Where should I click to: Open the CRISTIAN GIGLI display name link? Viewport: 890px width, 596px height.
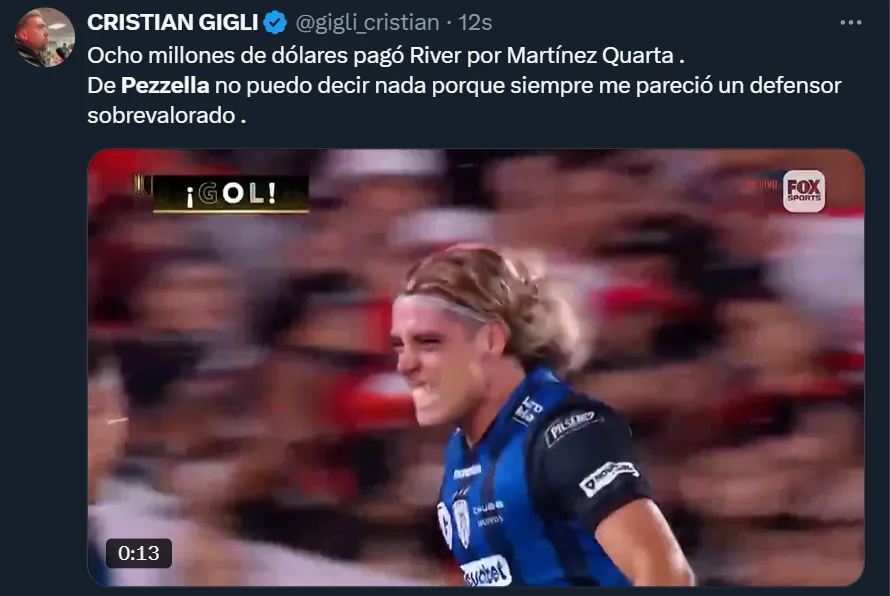[x=173, y=23]
